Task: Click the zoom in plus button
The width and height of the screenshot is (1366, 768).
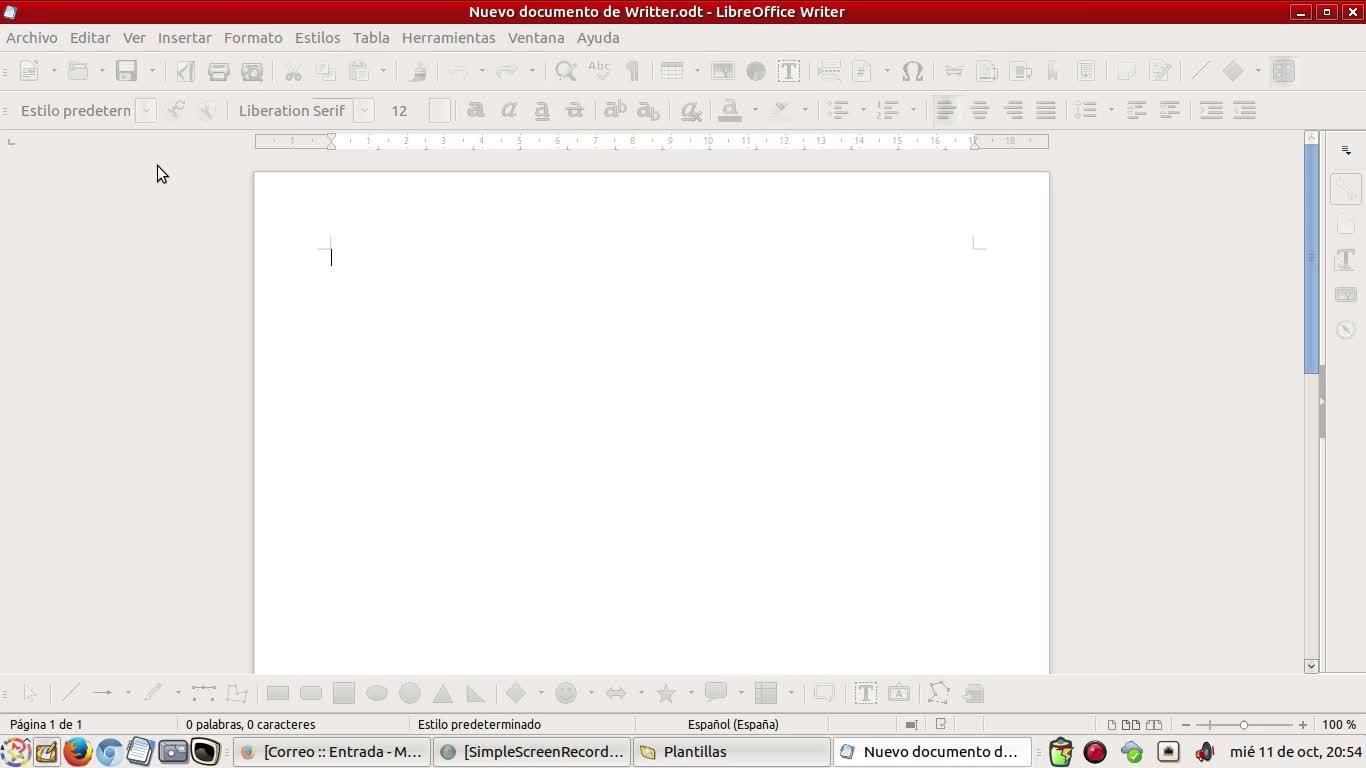Action: [x=1303, y=724]
